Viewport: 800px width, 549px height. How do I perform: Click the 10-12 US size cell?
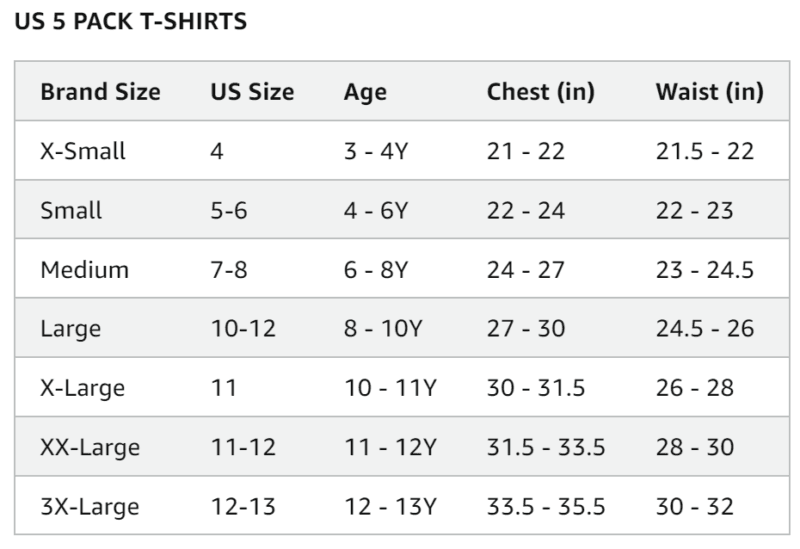[x=243, y=329]
